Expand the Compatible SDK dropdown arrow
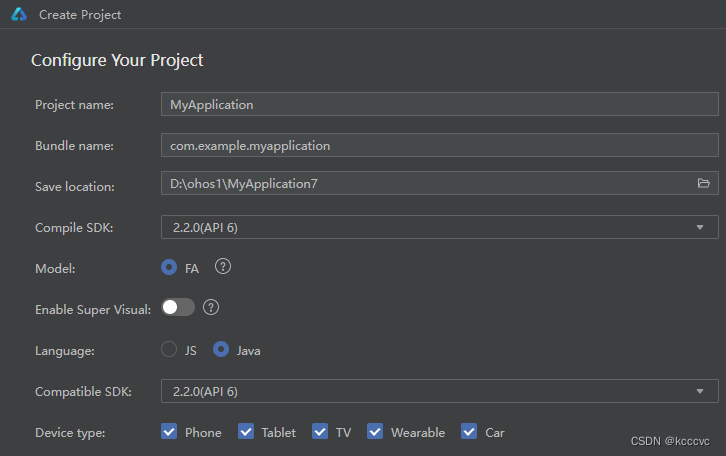This screenshot has height=456, width=726. 700,392
